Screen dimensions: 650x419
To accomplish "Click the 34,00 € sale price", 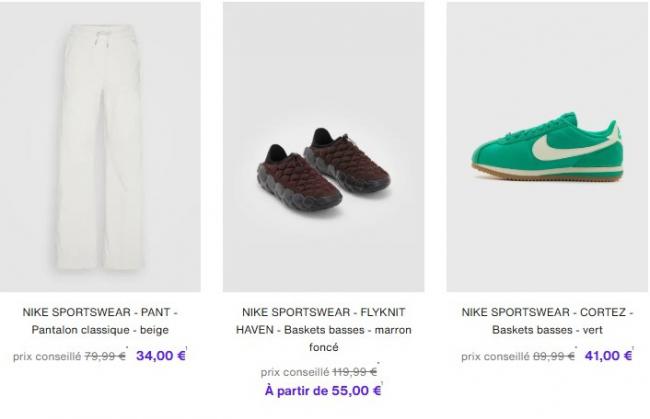I will tap(161, 356).
